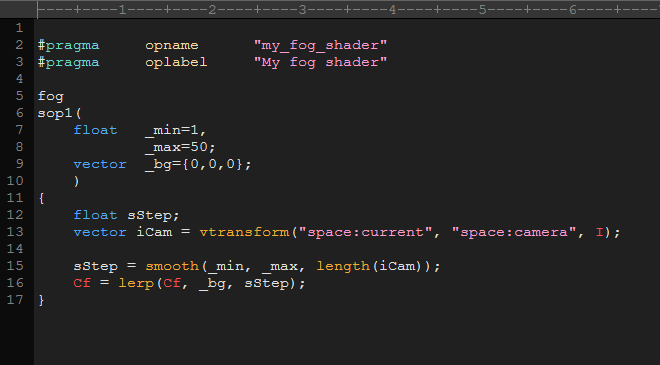Click #pragma on line 3
Viewport: 660px width, 365px height.
[68, 62]
